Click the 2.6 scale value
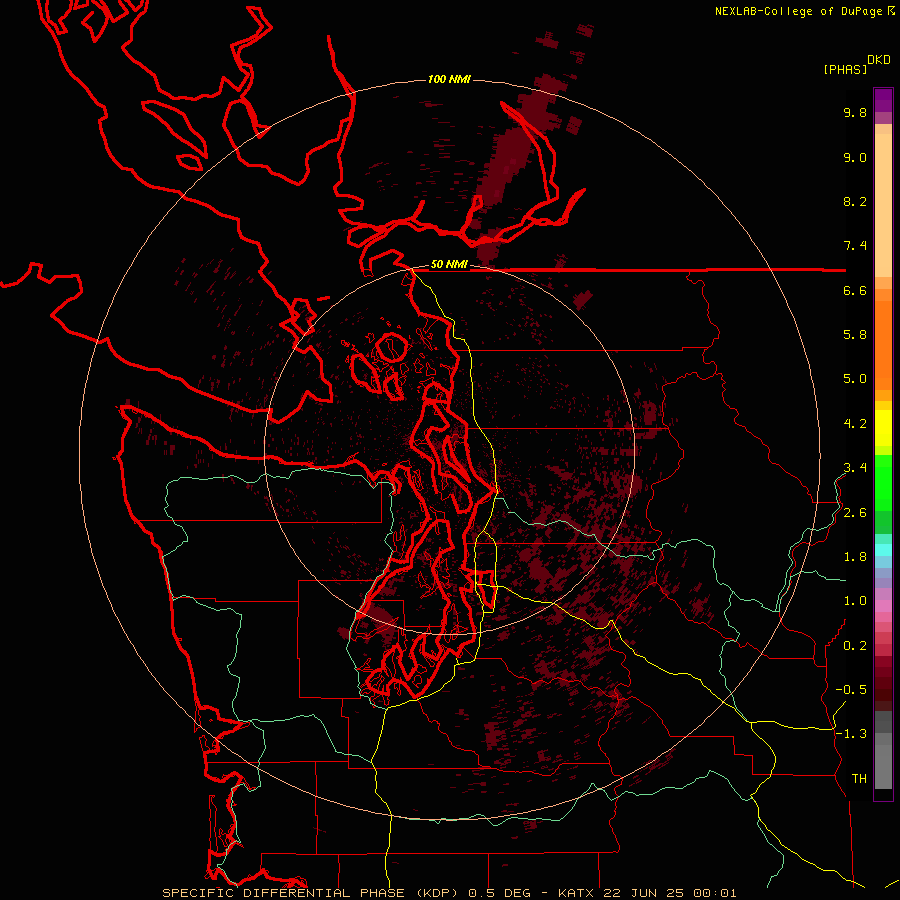 855,513
